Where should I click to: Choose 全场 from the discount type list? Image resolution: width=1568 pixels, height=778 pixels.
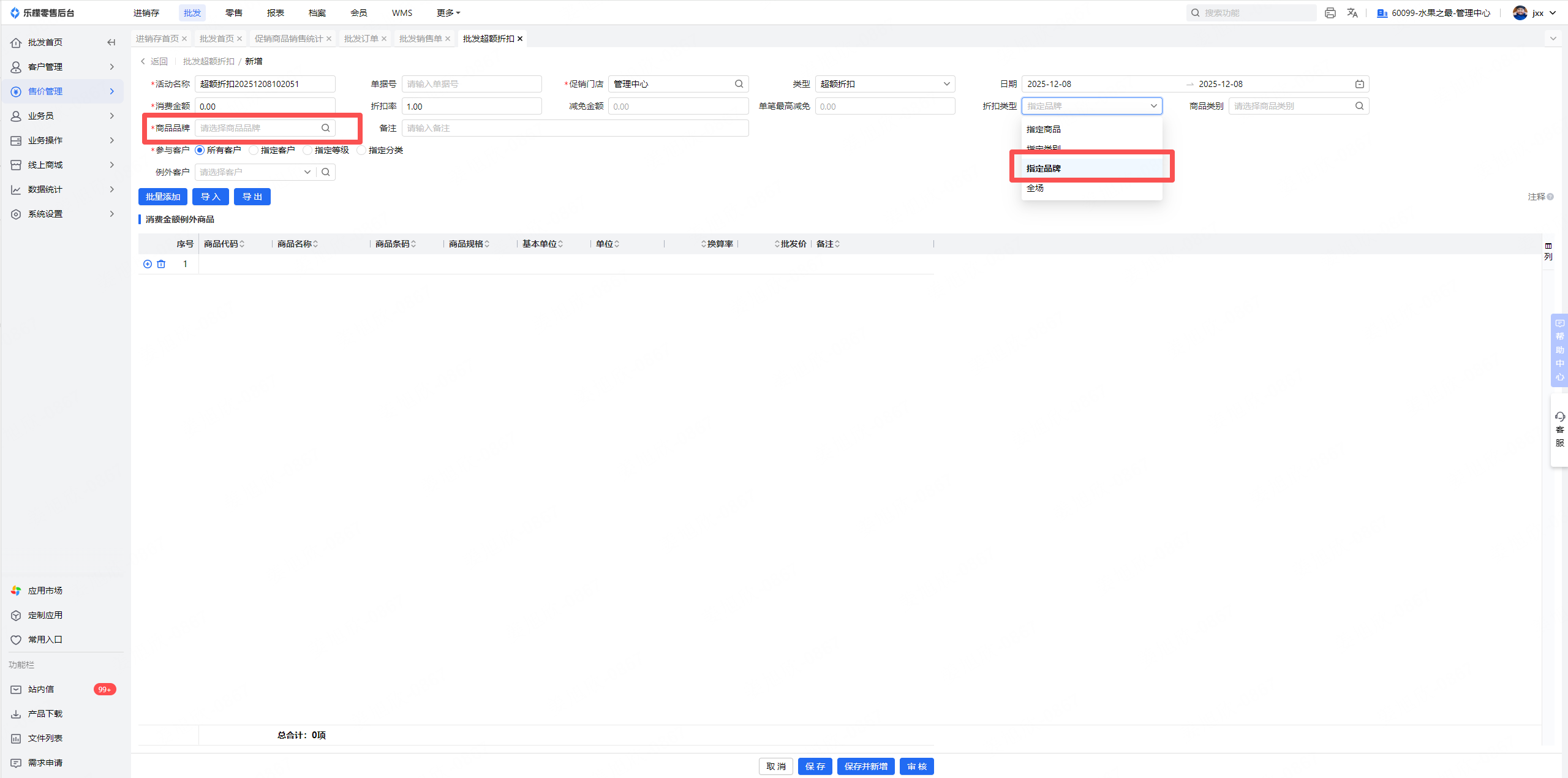tap(1035, 188)
